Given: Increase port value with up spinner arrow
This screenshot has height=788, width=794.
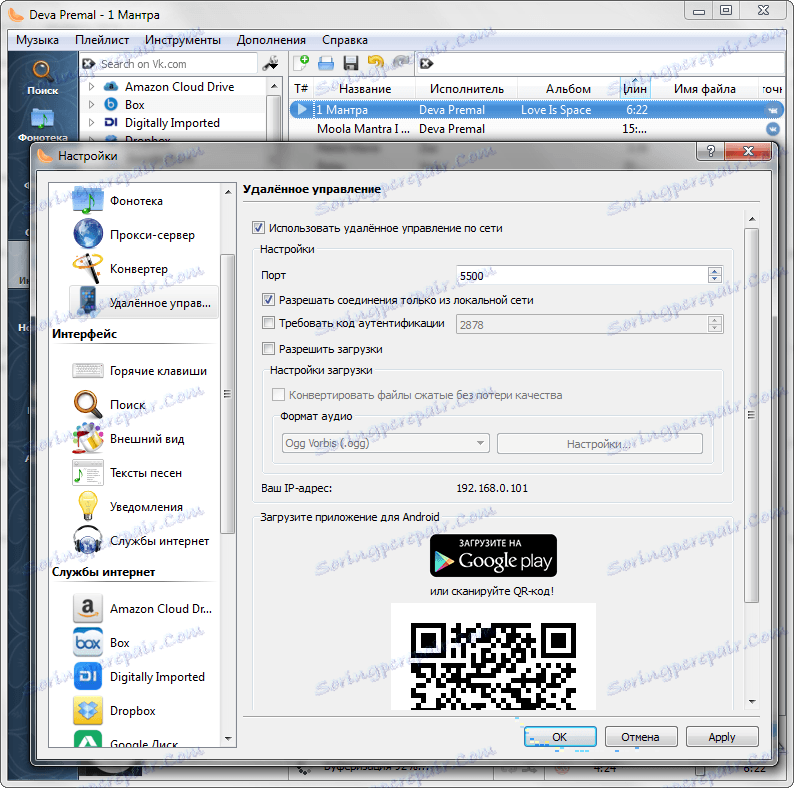Looking at the screenshot, I should [x=714, y=271].
